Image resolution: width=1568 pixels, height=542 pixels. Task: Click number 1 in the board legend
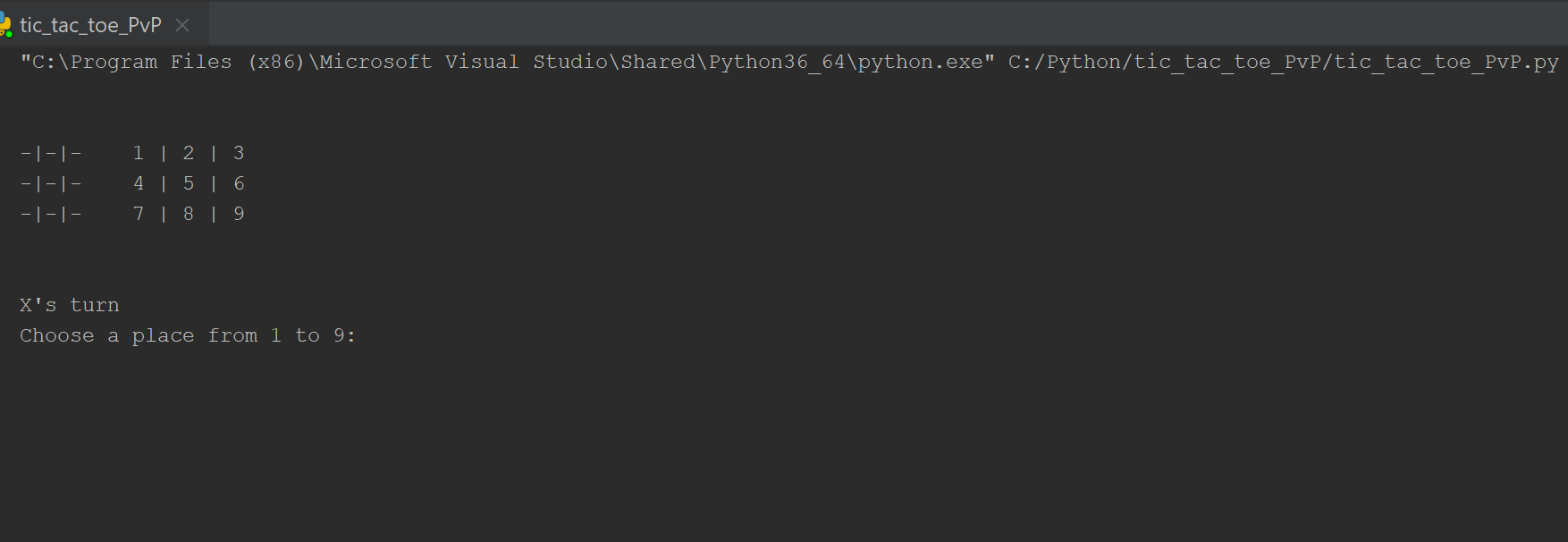(x=138, y=153)
